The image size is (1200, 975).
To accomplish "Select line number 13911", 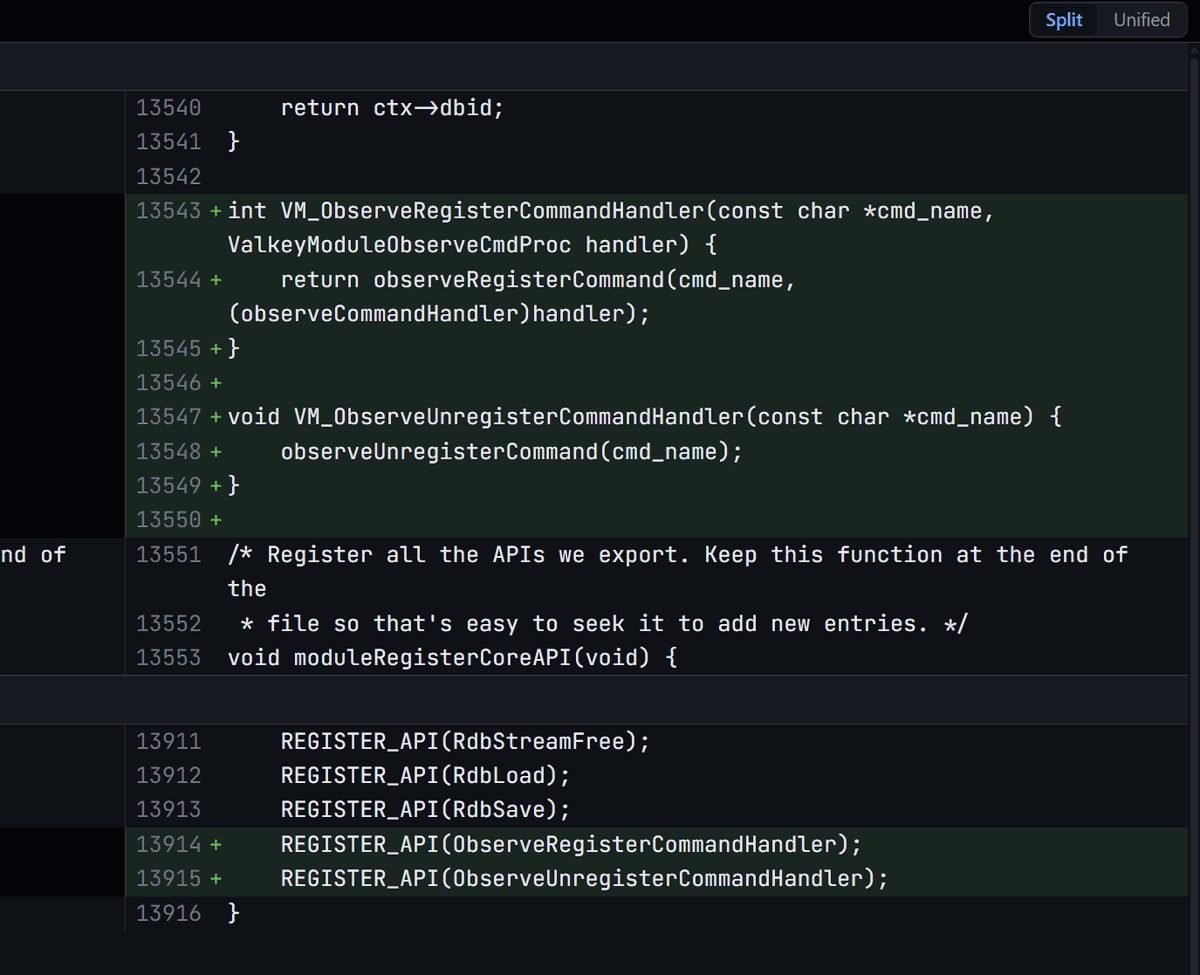I will pyautogui.click(x=168, y=742).
